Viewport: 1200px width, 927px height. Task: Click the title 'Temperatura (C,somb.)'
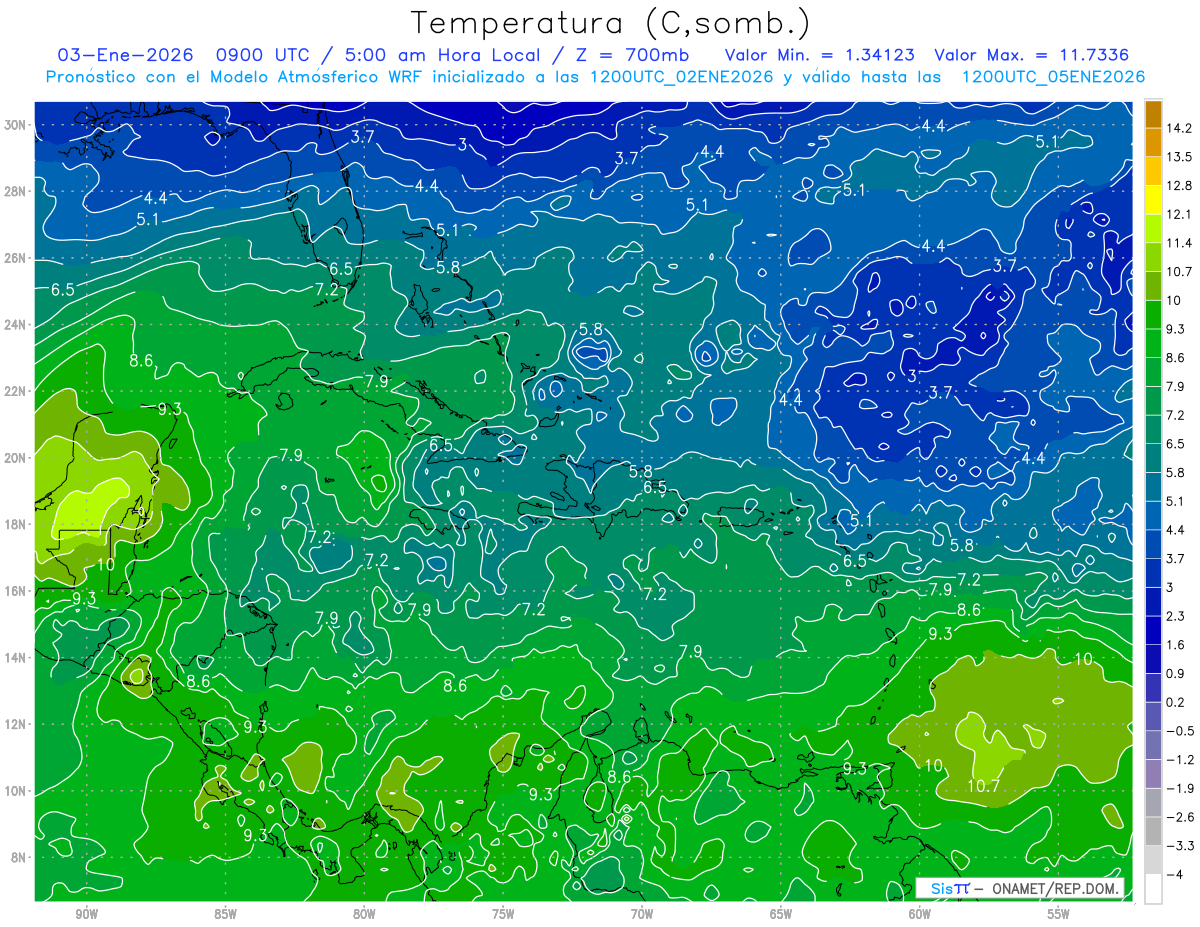[x=611, y=23]
